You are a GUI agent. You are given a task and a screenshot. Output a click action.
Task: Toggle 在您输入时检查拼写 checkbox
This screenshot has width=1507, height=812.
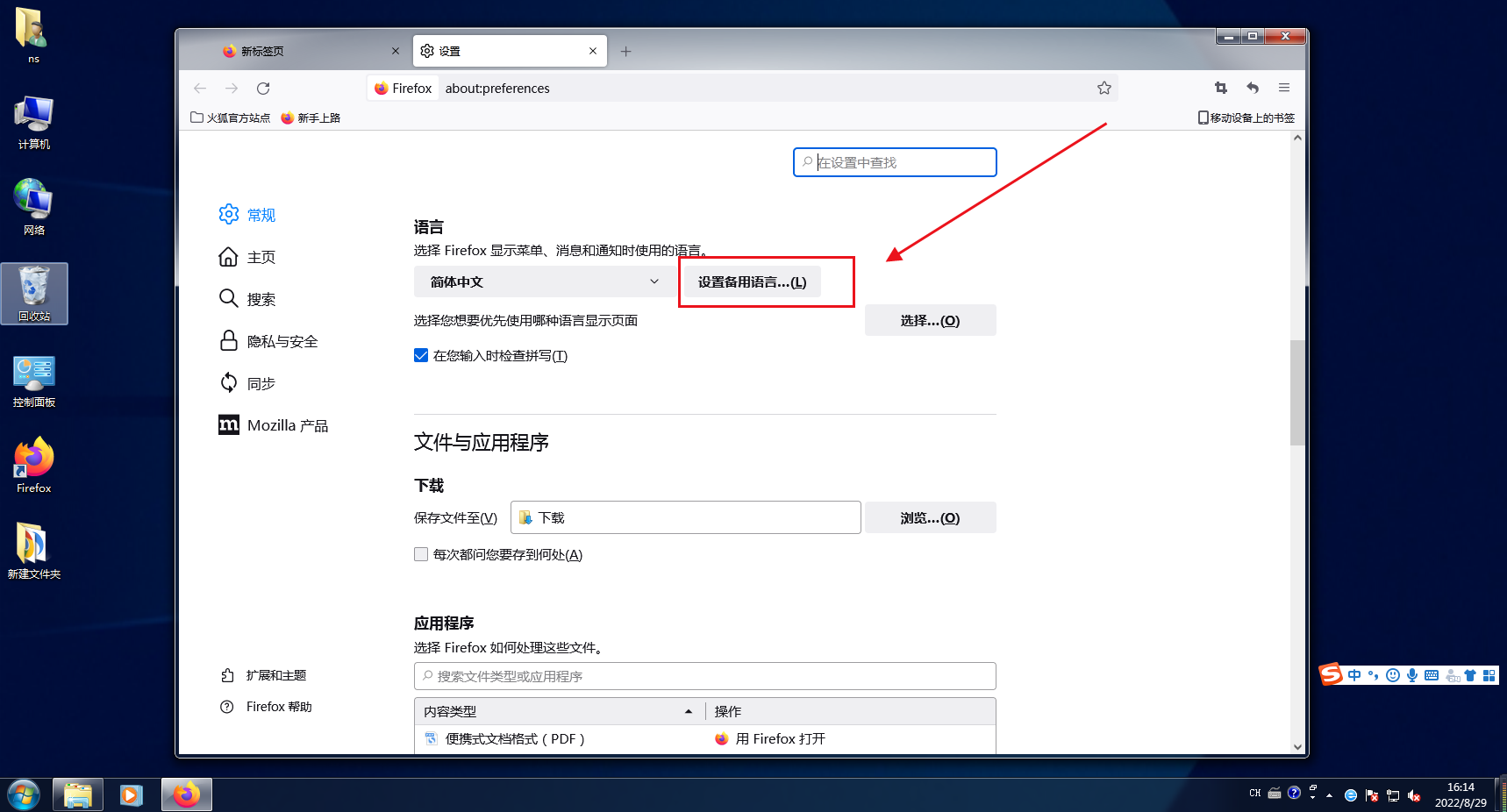[x=421, y=355]
